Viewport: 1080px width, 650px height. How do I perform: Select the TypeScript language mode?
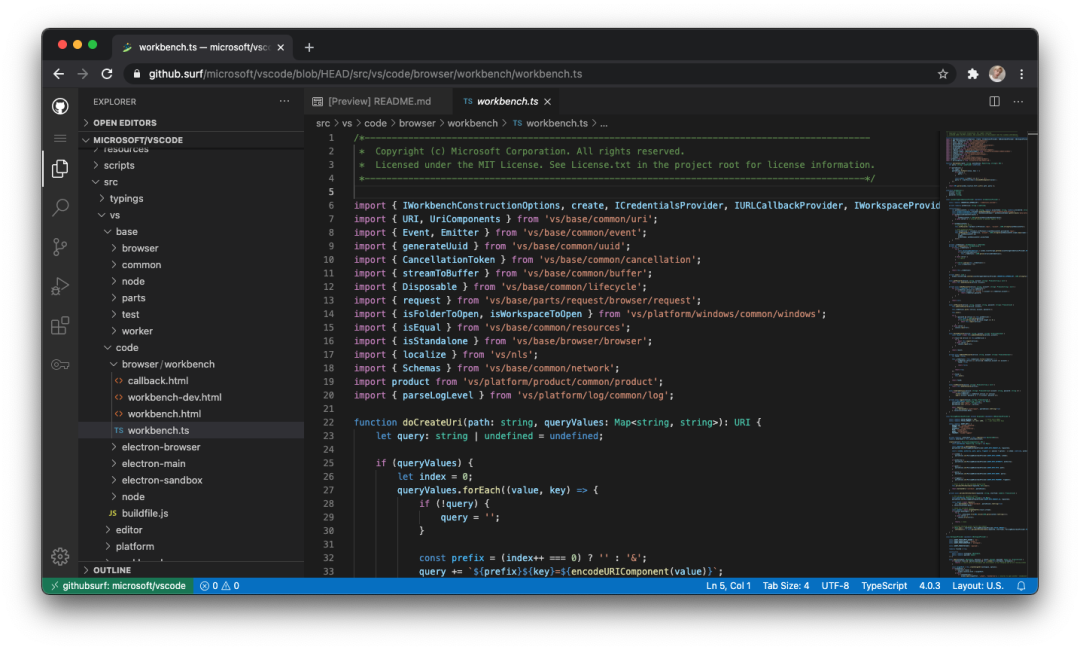point(884,586)
